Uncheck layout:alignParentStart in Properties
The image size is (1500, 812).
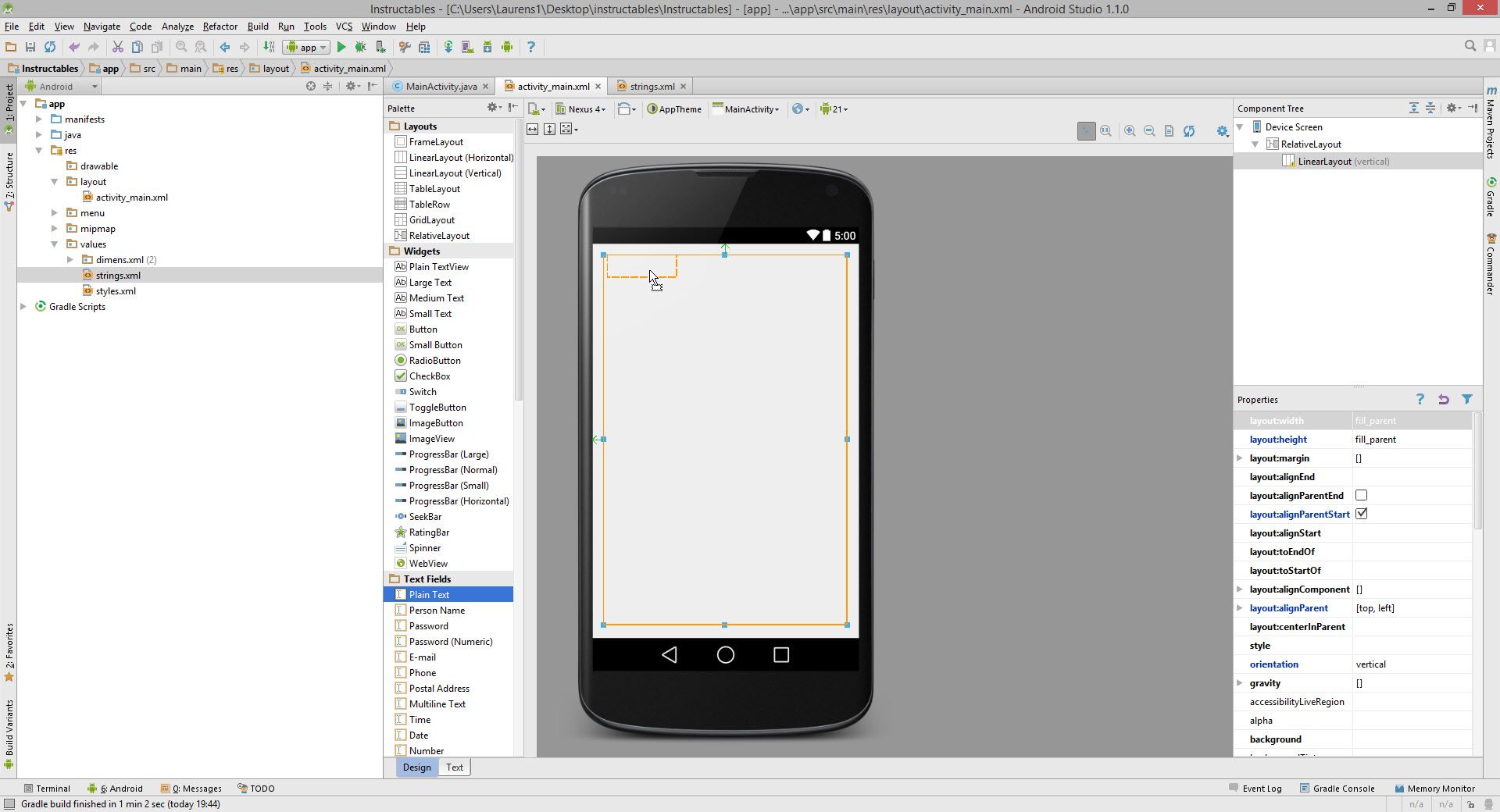[x=1362, y=514]
